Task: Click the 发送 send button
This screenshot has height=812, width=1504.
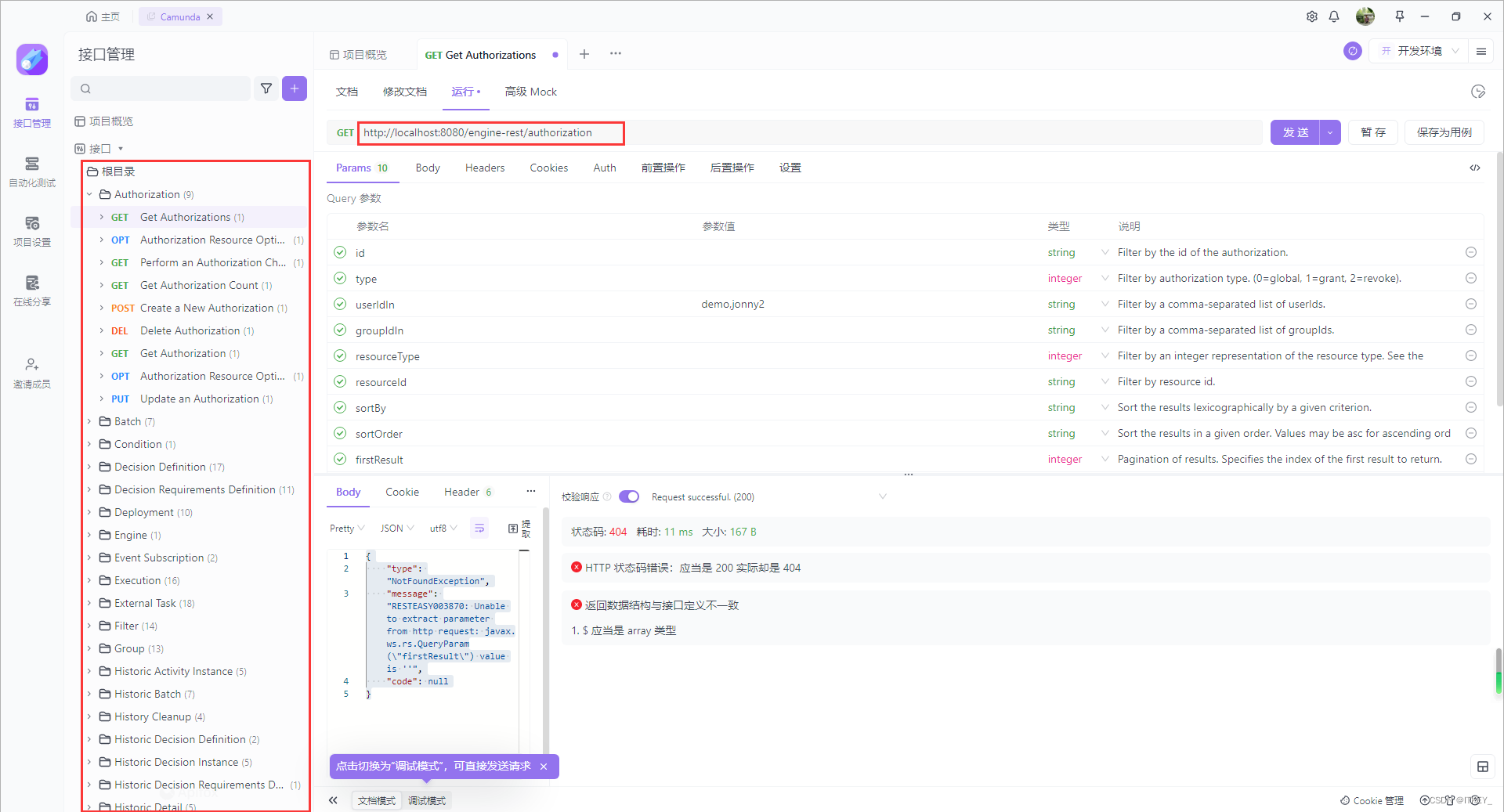Action: [1296, 132]
